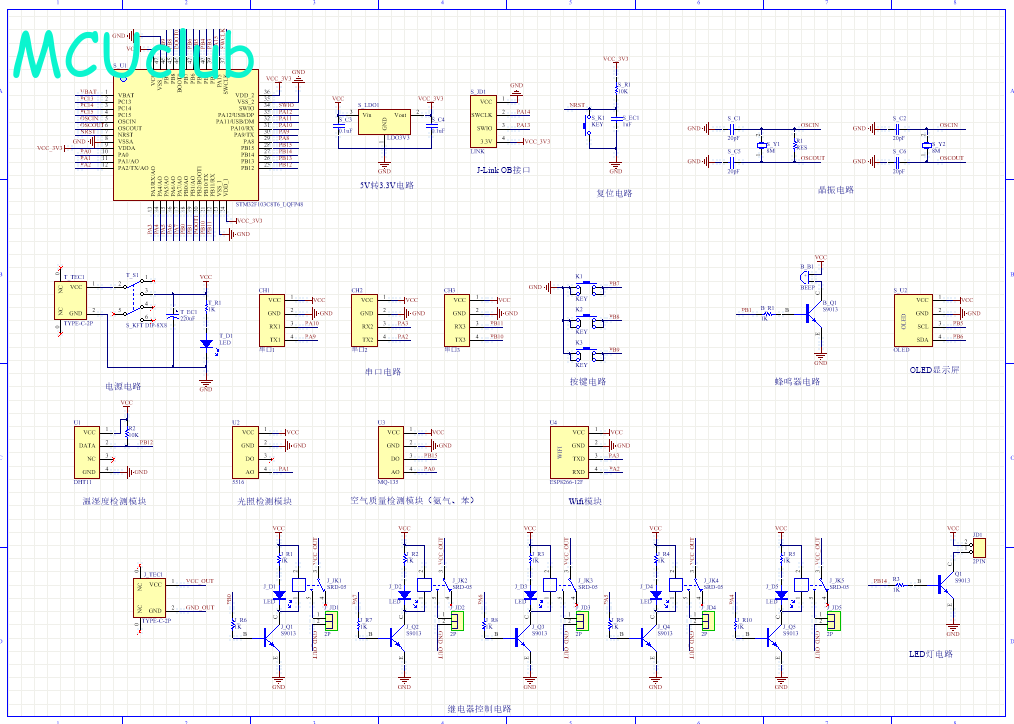Select the STM32F103C8T6 microcontroller symbol S_U1

[186, 134]
